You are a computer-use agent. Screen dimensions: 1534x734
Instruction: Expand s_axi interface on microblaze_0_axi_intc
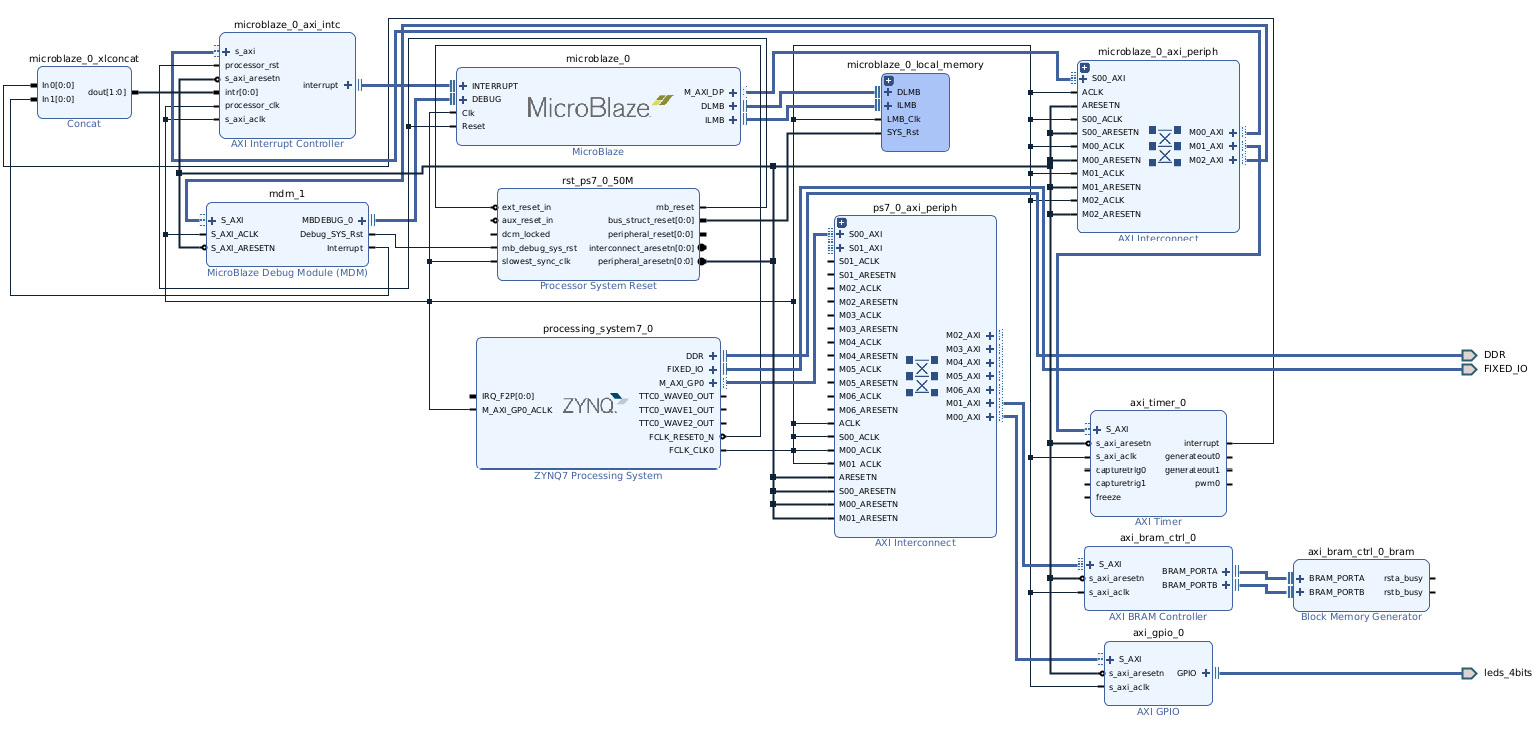226,51
